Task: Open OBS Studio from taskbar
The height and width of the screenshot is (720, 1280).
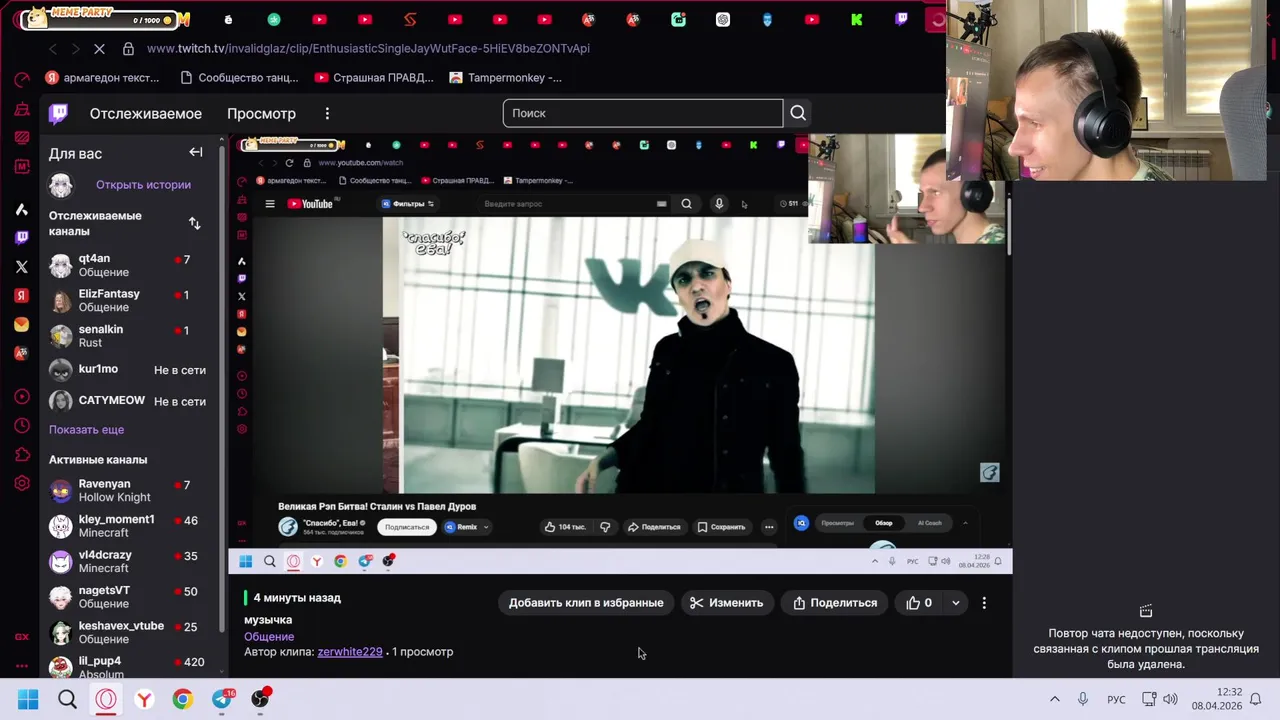Action: [x=261, y=699]
